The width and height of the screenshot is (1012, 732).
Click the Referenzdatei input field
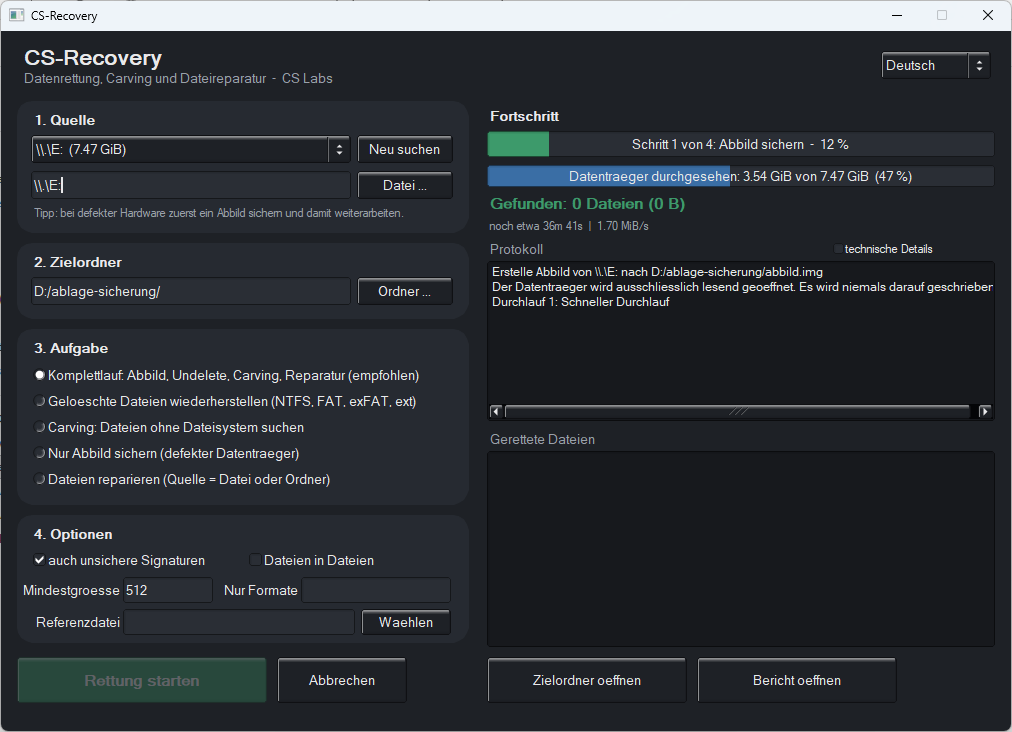coord(239,622)
